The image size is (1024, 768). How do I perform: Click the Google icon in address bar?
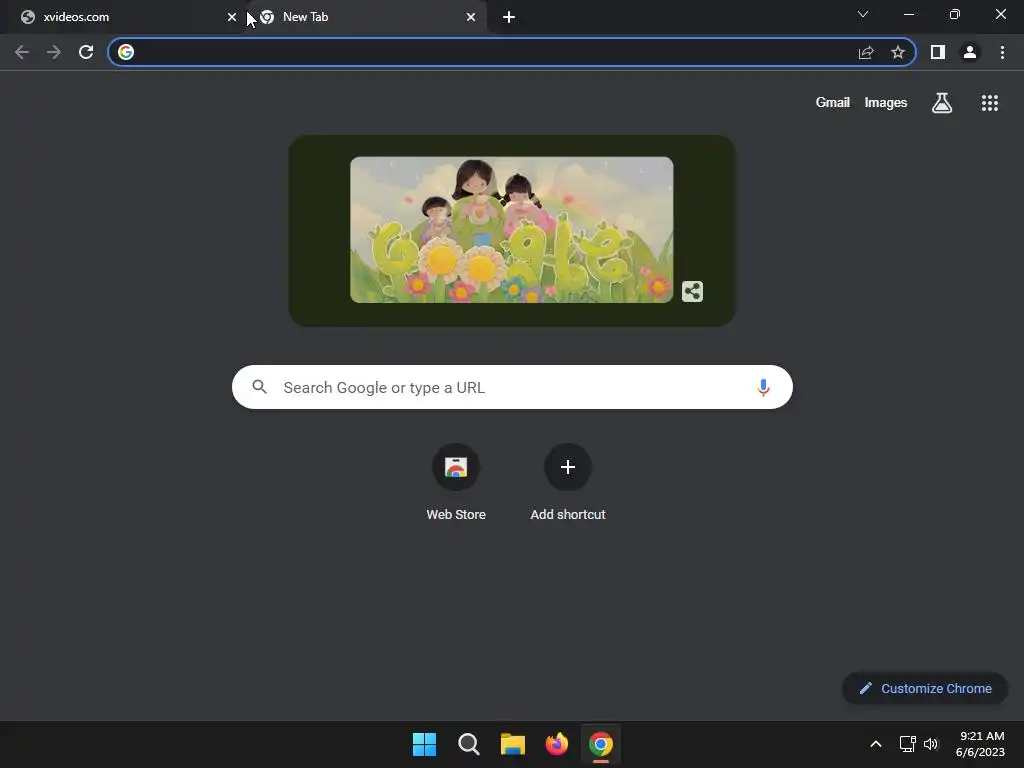click(x=126, y=52)
